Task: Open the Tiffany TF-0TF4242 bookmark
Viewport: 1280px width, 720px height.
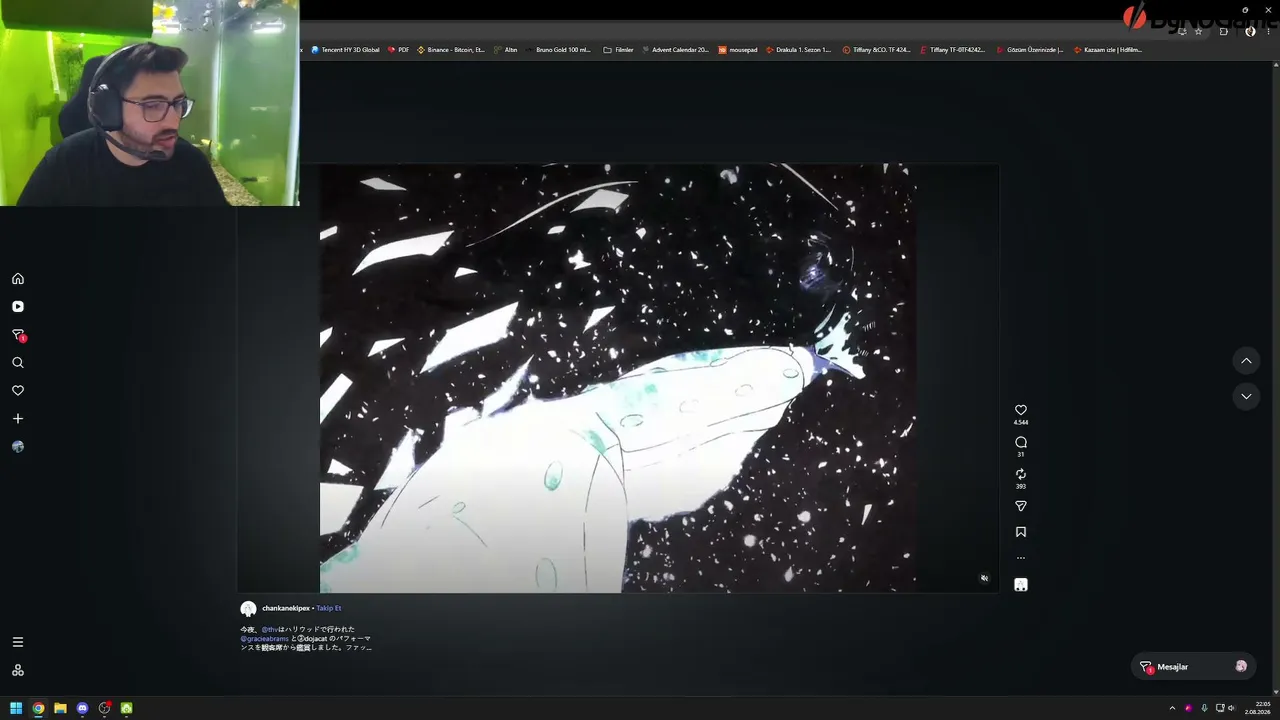Action: tap(953, 50)
